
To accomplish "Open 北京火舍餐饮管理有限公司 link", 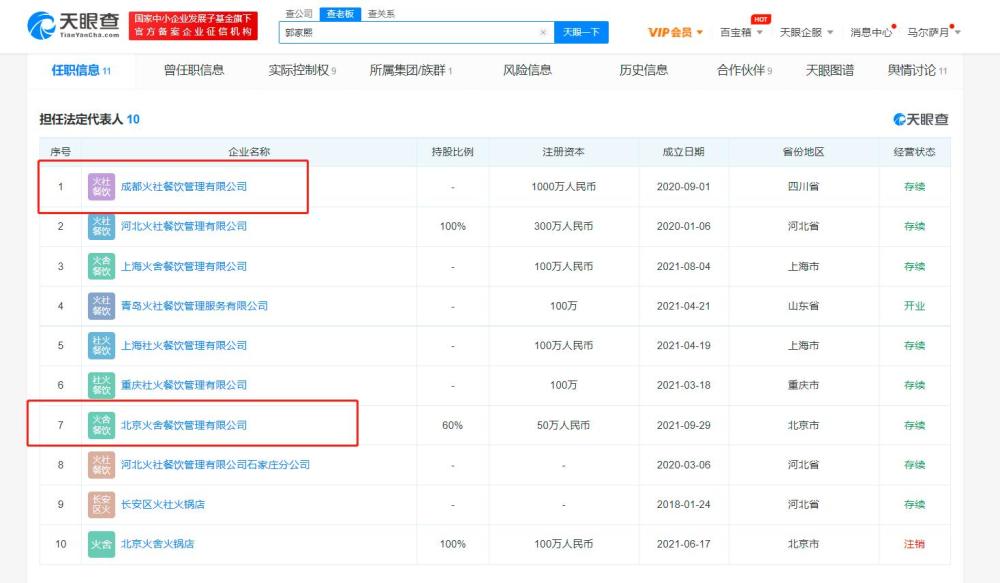I will pyautogui.click(x=184, y=425).
